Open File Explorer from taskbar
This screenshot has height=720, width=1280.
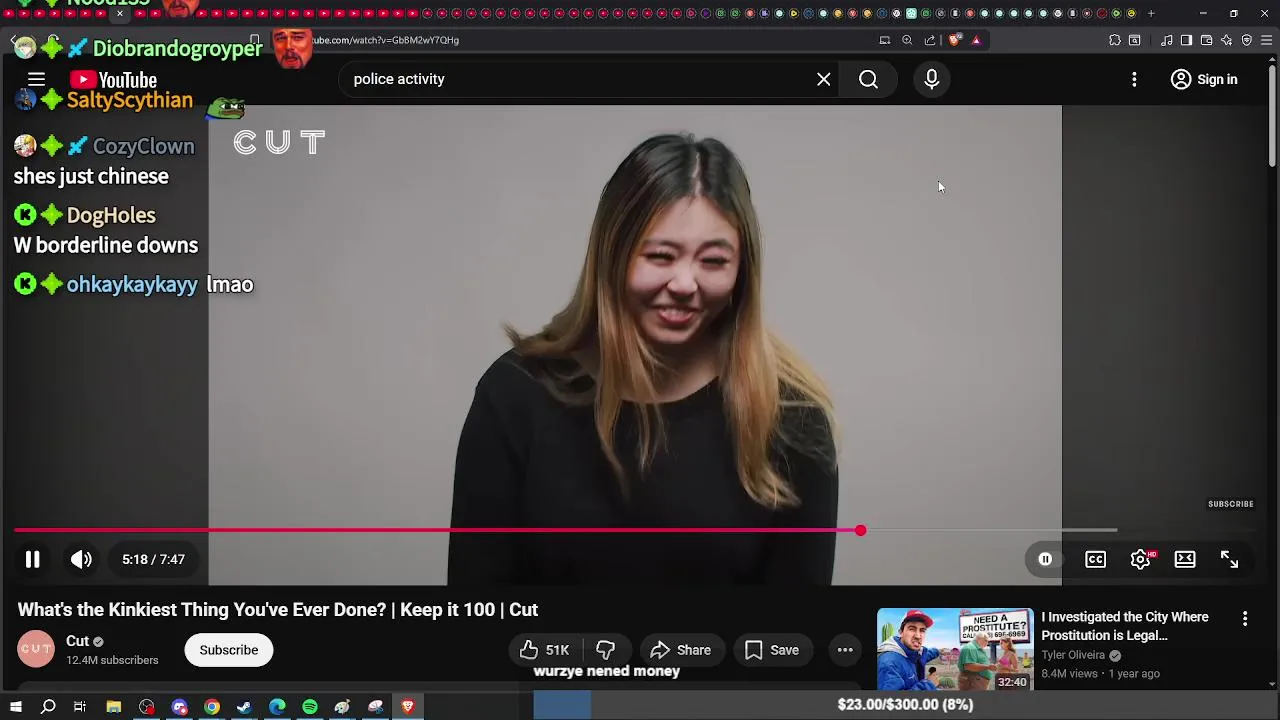(x=114, y=707)
